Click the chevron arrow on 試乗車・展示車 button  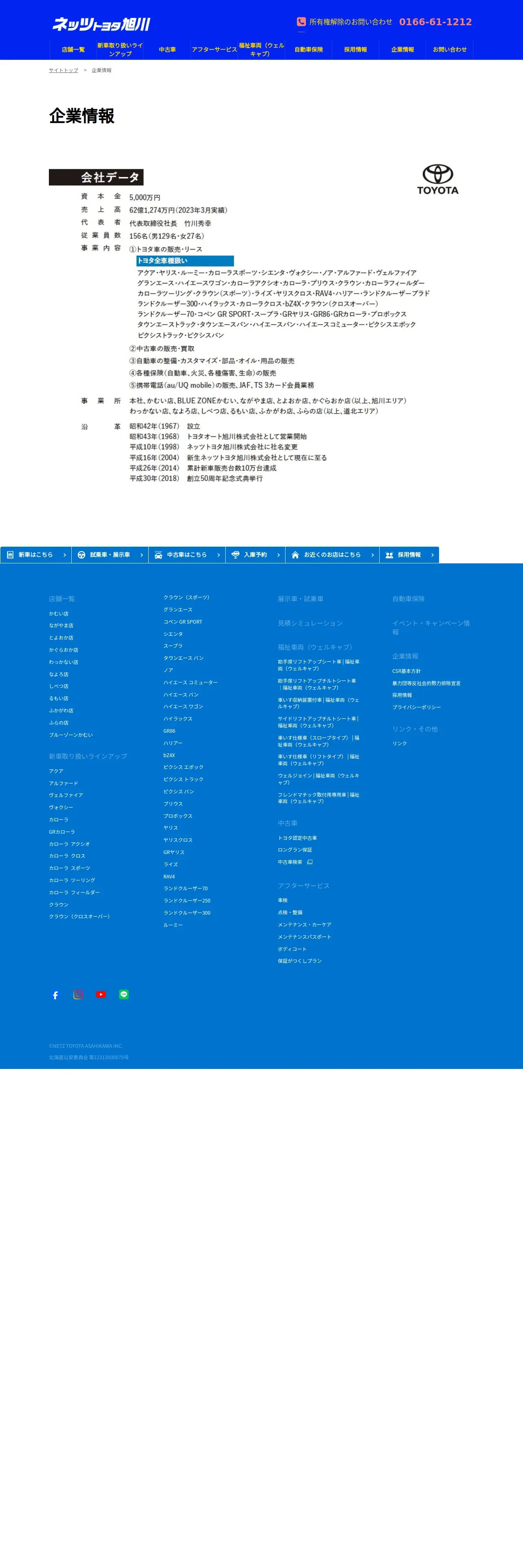click(141, 555)
